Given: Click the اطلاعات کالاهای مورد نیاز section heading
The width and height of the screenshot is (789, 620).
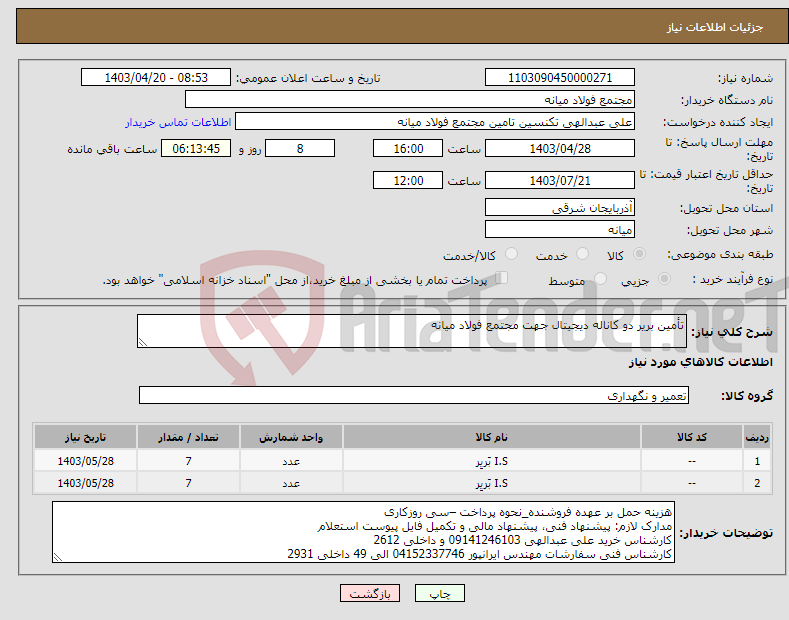Looking at the screenshot, I should [x=700, y=362].
